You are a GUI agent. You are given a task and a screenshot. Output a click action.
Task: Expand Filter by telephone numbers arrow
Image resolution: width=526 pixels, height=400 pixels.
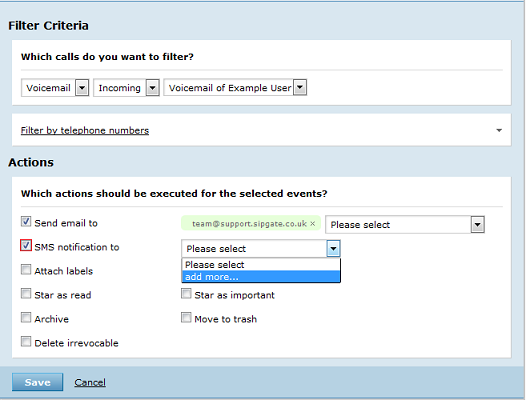[499, 130]
